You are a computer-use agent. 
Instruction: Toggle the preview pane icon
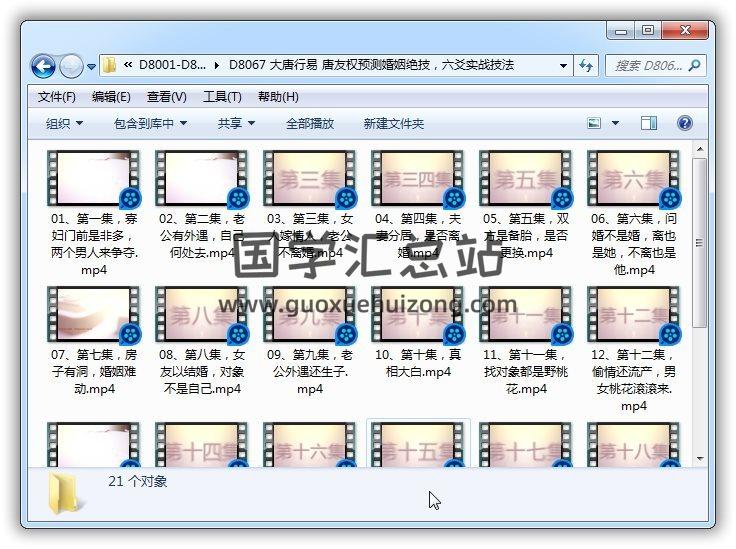coord(649,123)
